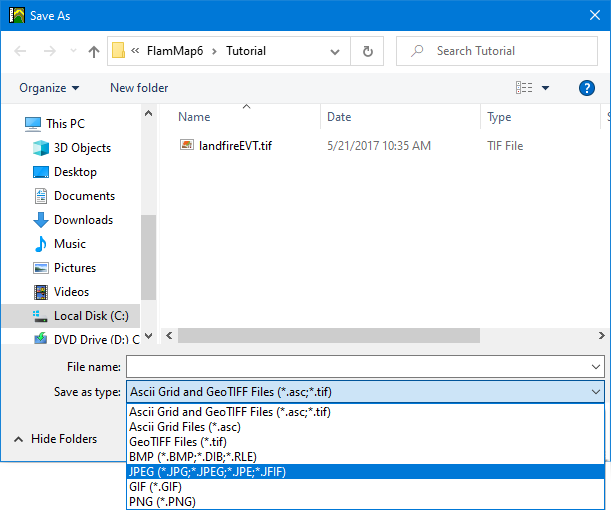Click the Search Tutorial field
Screen dimensions: 611x510
click(497, 51)
